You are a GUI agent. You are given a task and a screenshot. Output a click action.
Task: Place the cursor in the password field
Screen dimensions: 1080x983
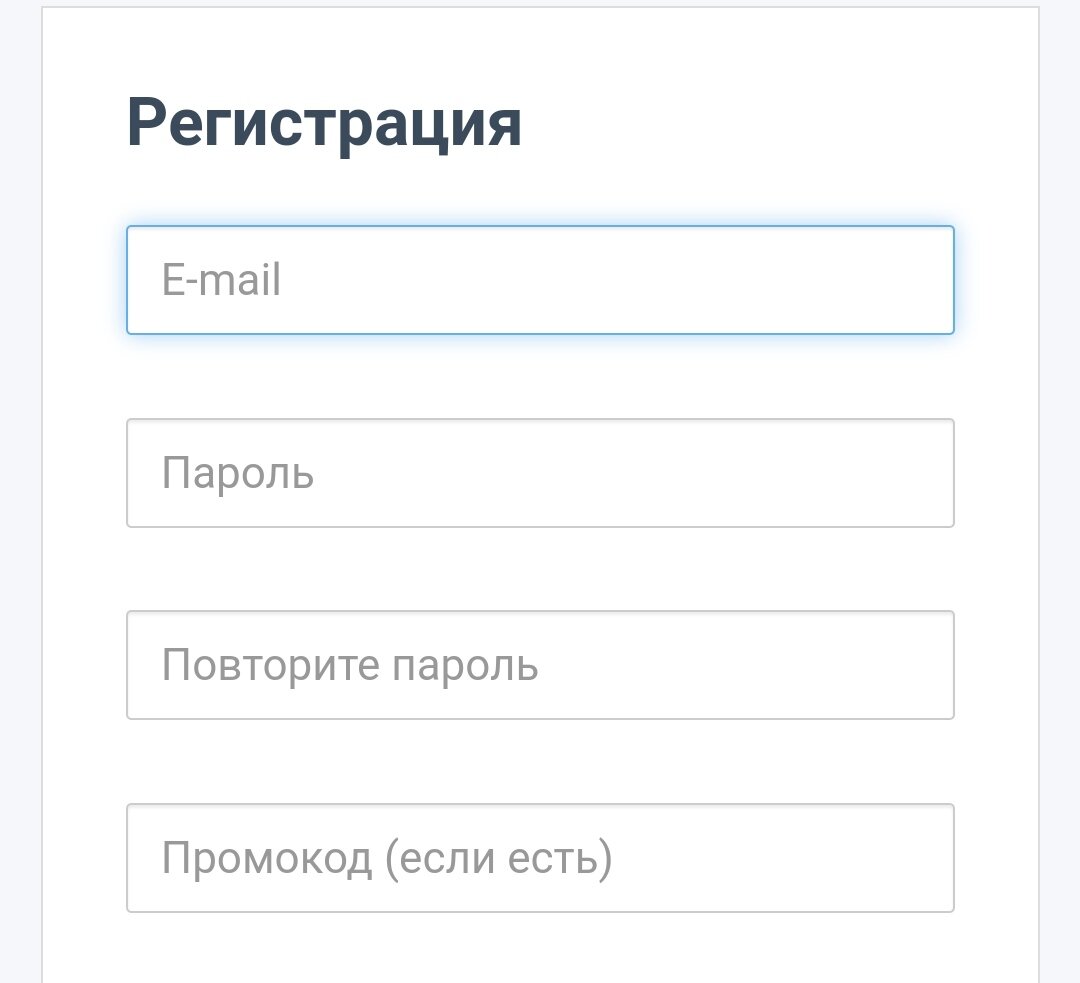pyautogui.click(x=540, y=473)
